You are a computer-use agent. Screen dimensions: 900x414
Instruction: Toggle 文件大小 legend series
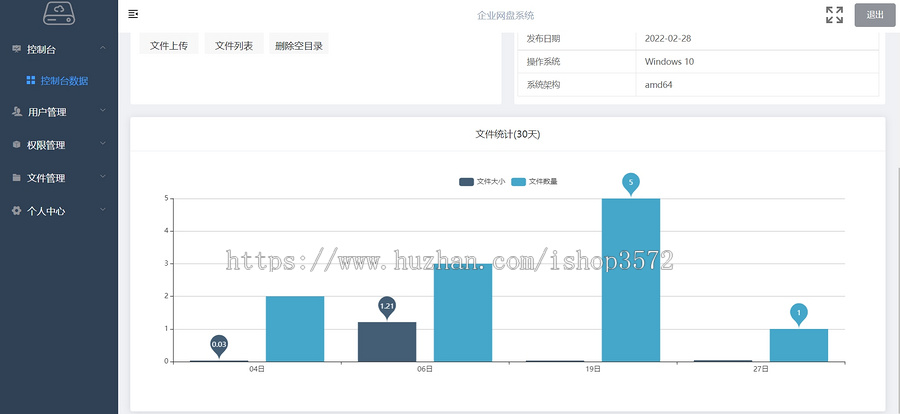(482, 181)
